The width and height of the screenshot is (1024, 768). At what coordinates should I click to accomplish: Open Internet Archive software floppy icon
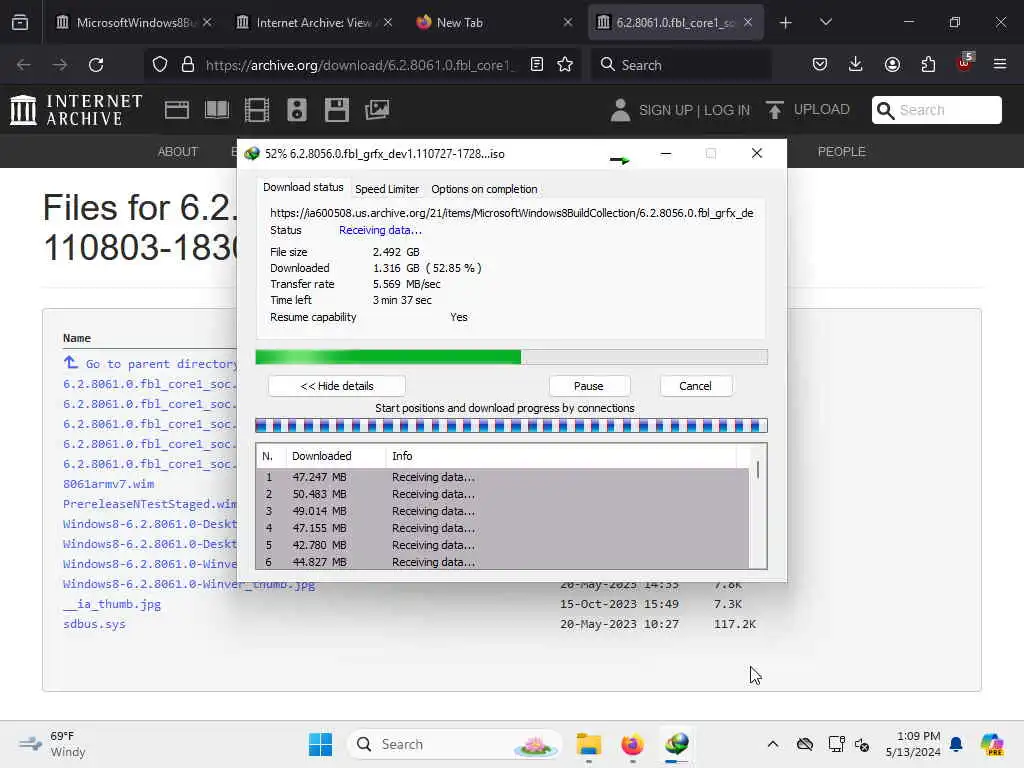[x=337, y=110]
